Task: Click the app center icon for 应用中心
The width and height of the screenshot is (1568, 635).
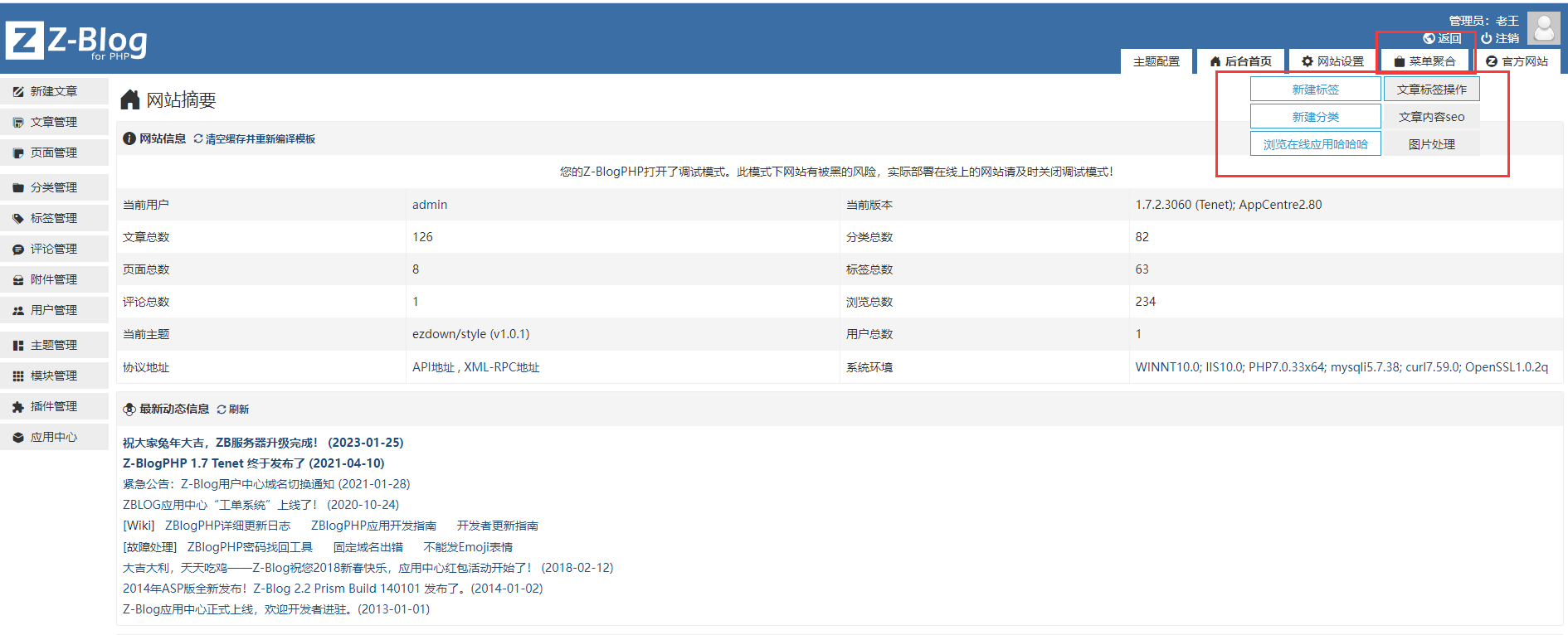Action: [x=18, y=438]
